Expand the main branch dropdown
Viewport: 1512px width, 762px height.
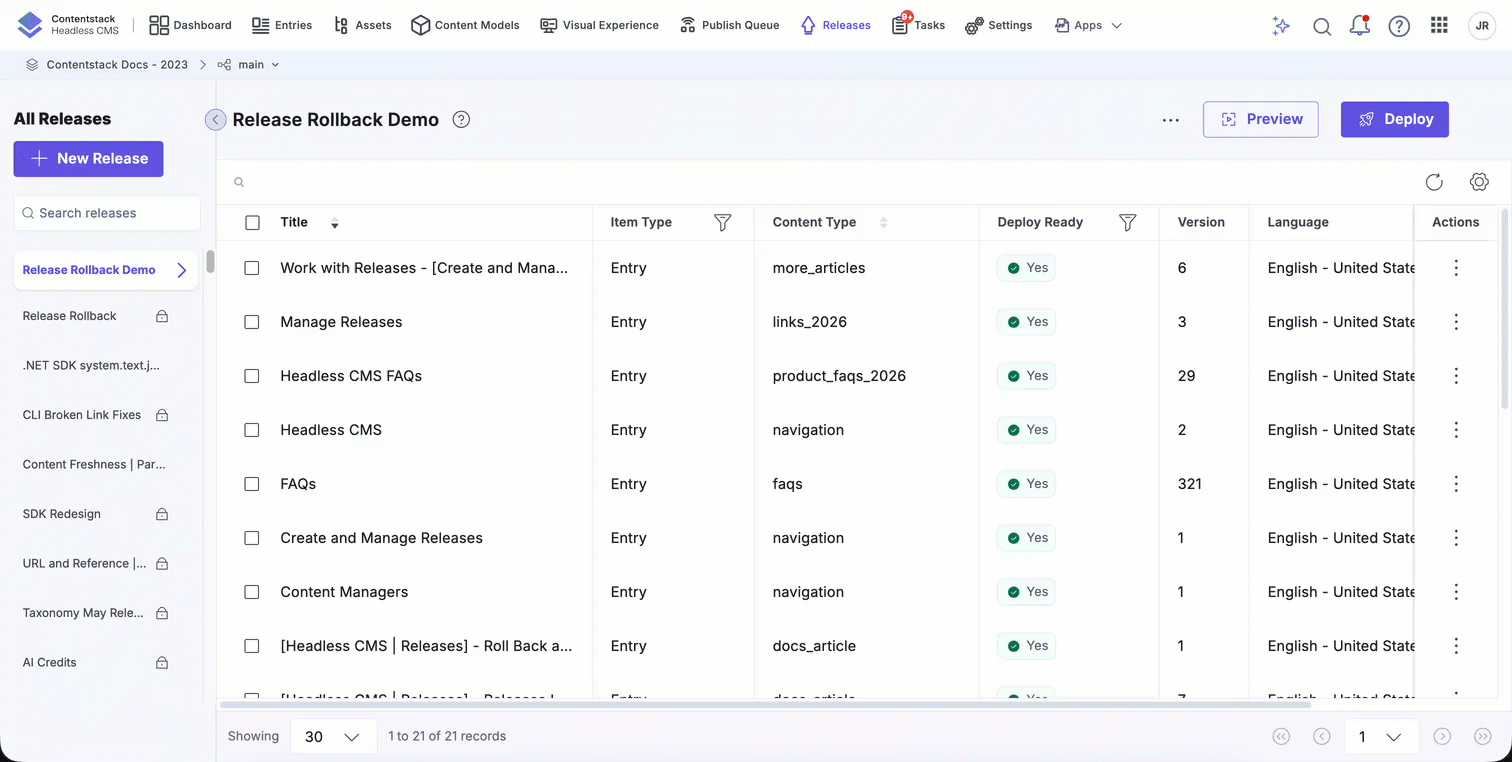coord(249,64)
